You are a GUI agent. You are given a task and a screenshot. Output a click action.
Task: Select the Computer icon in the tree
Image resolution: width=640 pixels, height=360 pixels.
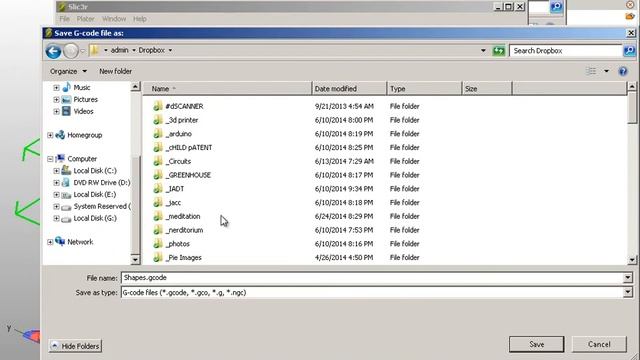coord(60,158)
